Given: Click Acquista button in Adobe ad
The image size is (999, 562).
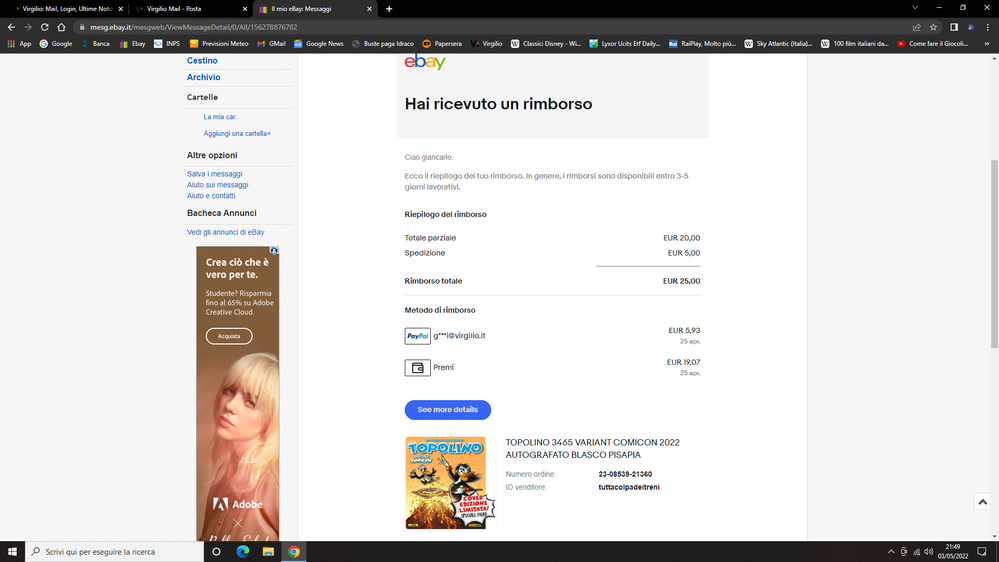Looking at the screenshot, I should (229, 336).
